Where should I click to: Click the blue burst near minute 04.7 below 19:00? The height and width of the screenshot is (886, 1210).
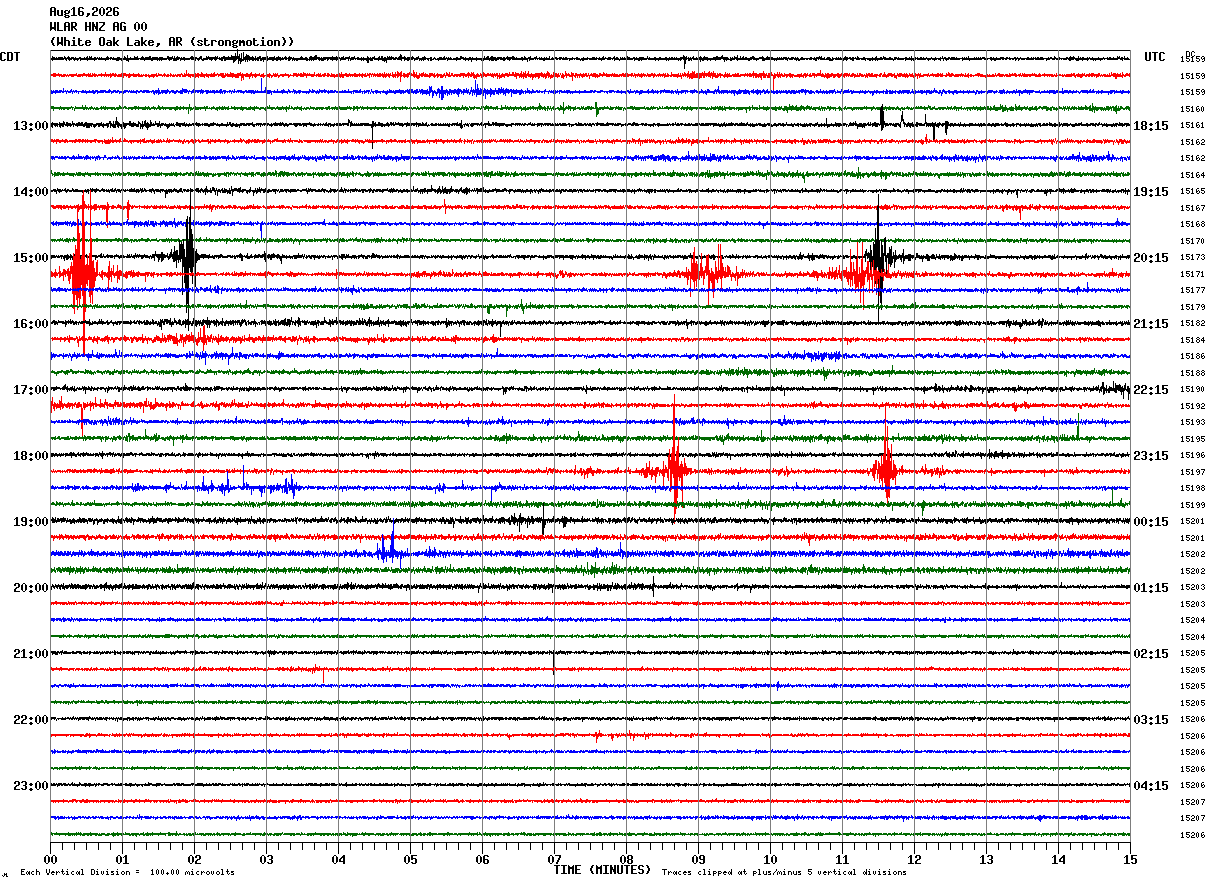point(388,550)
